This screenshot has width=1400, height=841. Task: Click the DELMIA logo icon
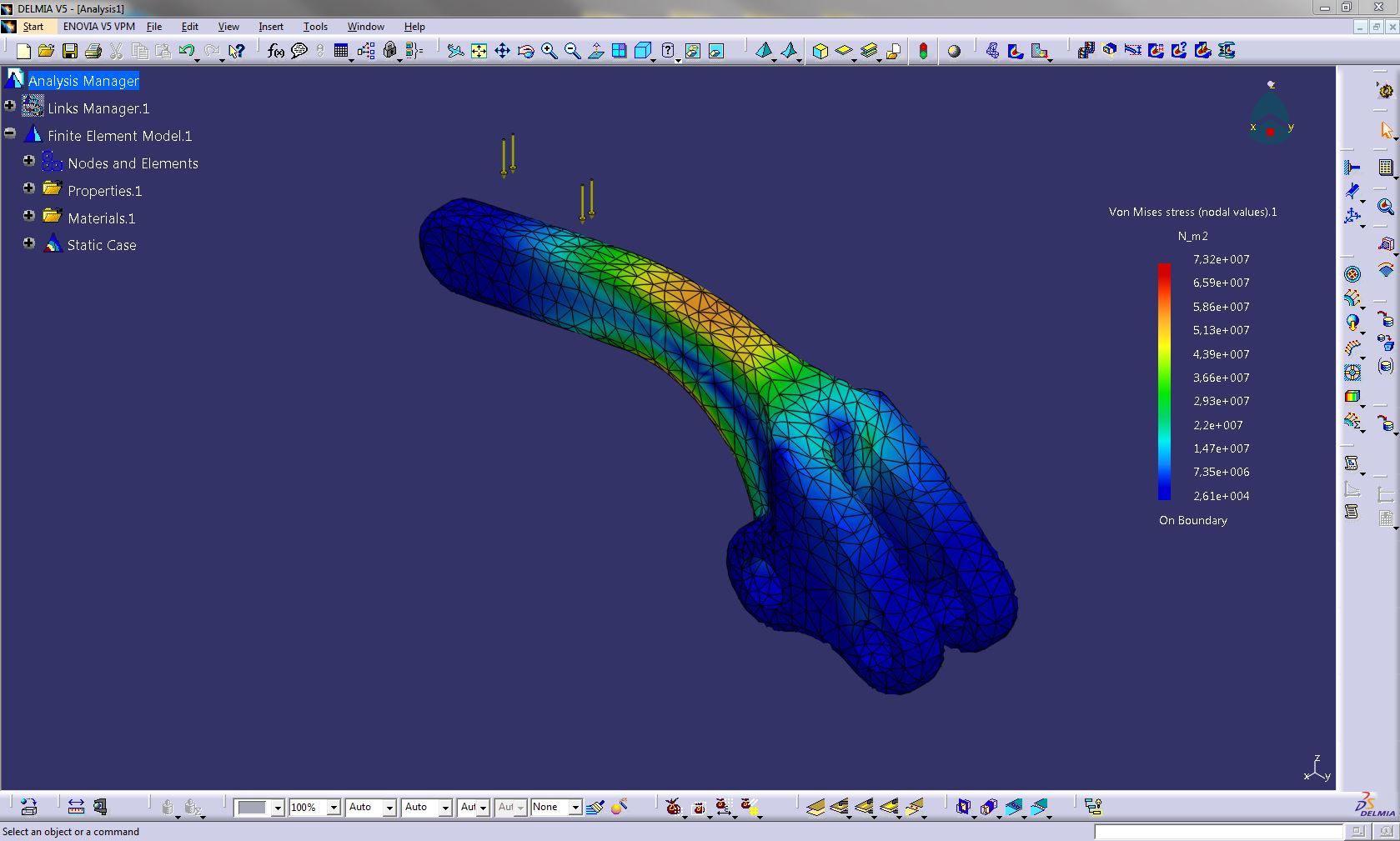(1375, 805)
